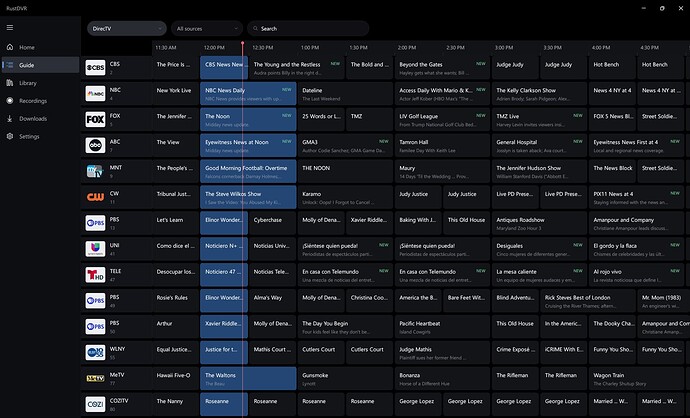The width and height of the screenshot is (690, 418).
Task: Select El gordo y la flaca
Action: tap(636, 249)
